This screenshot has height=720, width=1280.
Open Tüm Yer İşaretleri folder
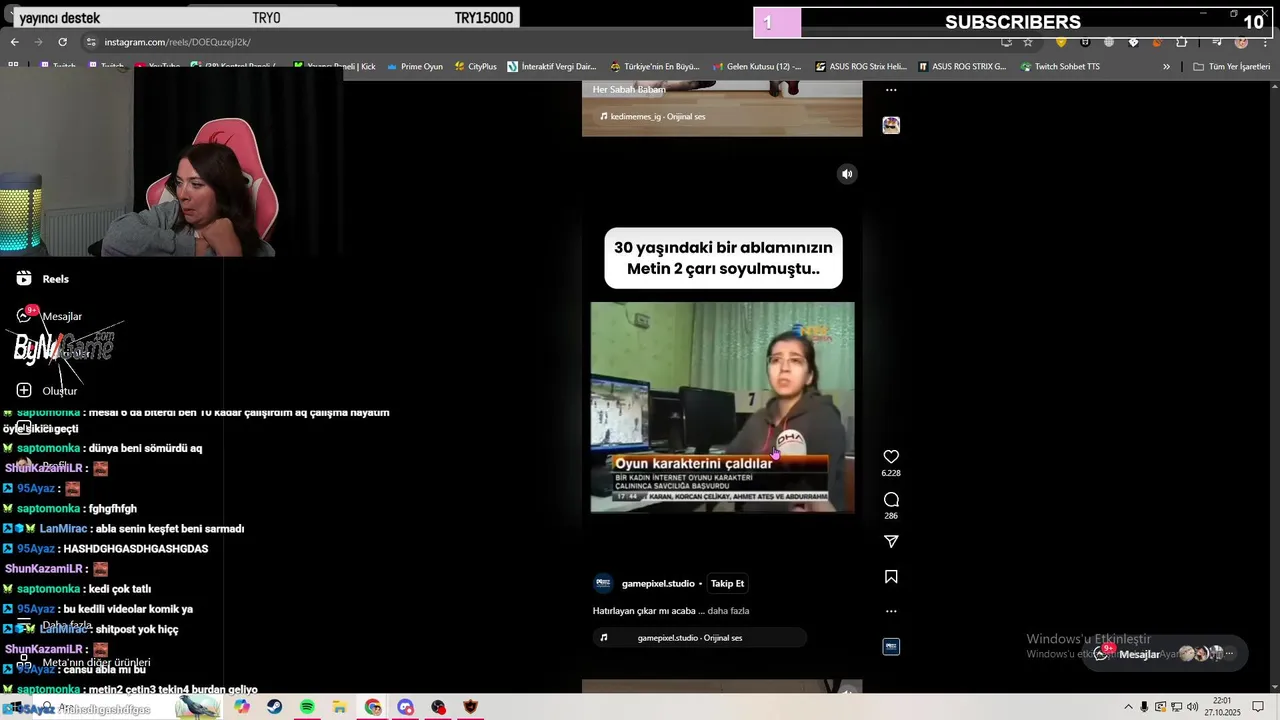click(1231, 67)
